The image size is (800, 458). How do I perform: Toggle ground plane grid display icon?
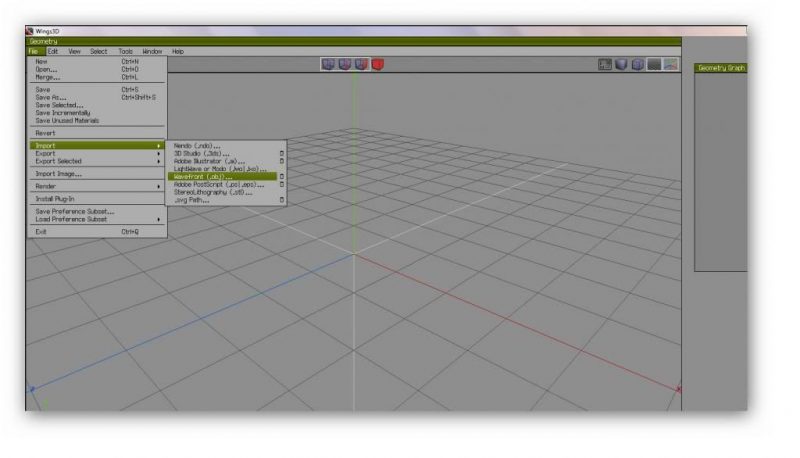[653, 65]
